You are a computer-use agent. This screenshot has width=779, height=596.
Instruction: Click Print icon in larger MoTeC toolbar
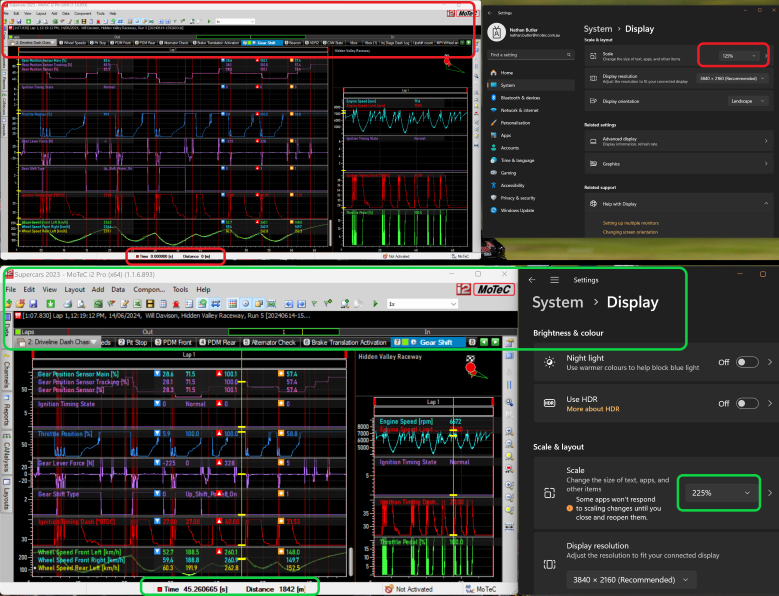tap(68, 303)
